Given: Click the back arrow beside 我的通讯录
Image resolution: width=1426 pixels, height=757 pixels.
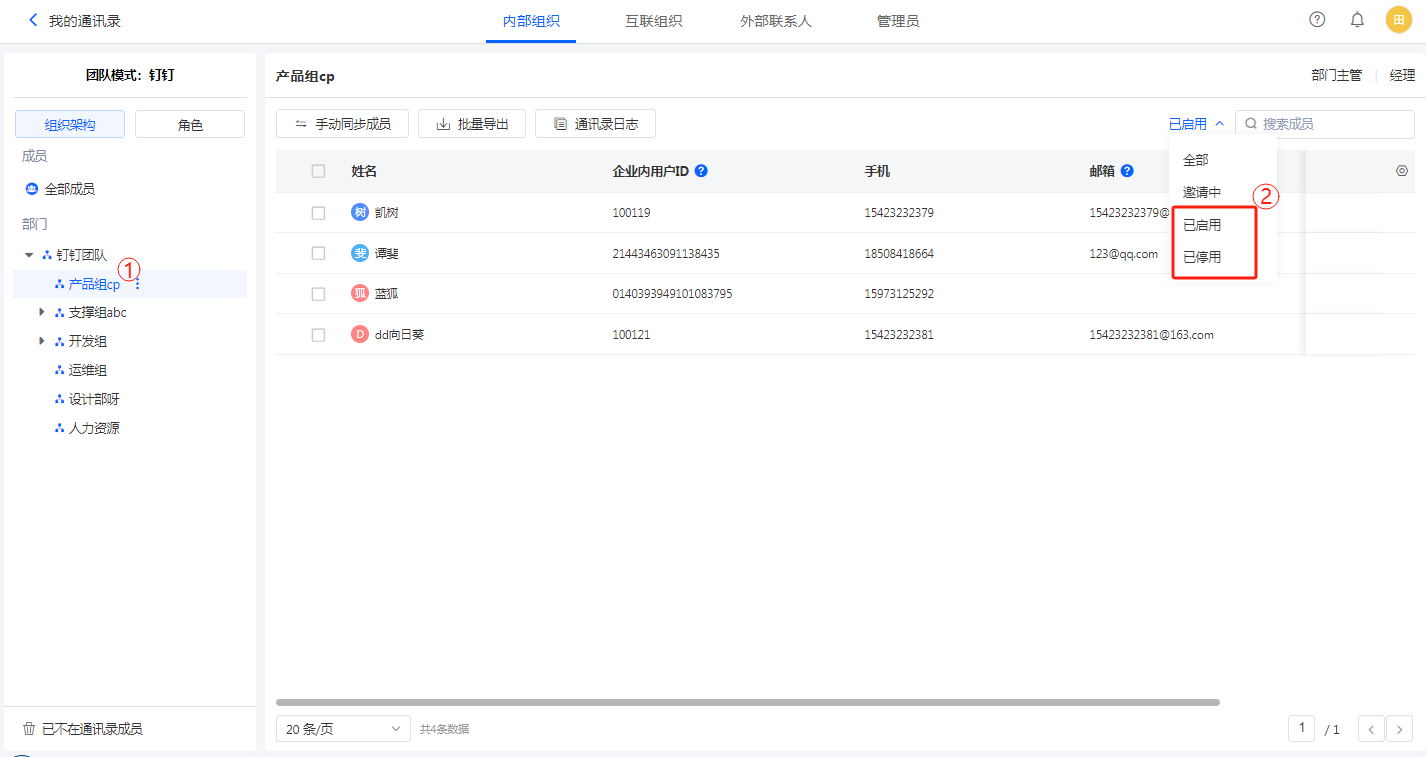Looking at the screenshot, I should [x=33, y=20].
